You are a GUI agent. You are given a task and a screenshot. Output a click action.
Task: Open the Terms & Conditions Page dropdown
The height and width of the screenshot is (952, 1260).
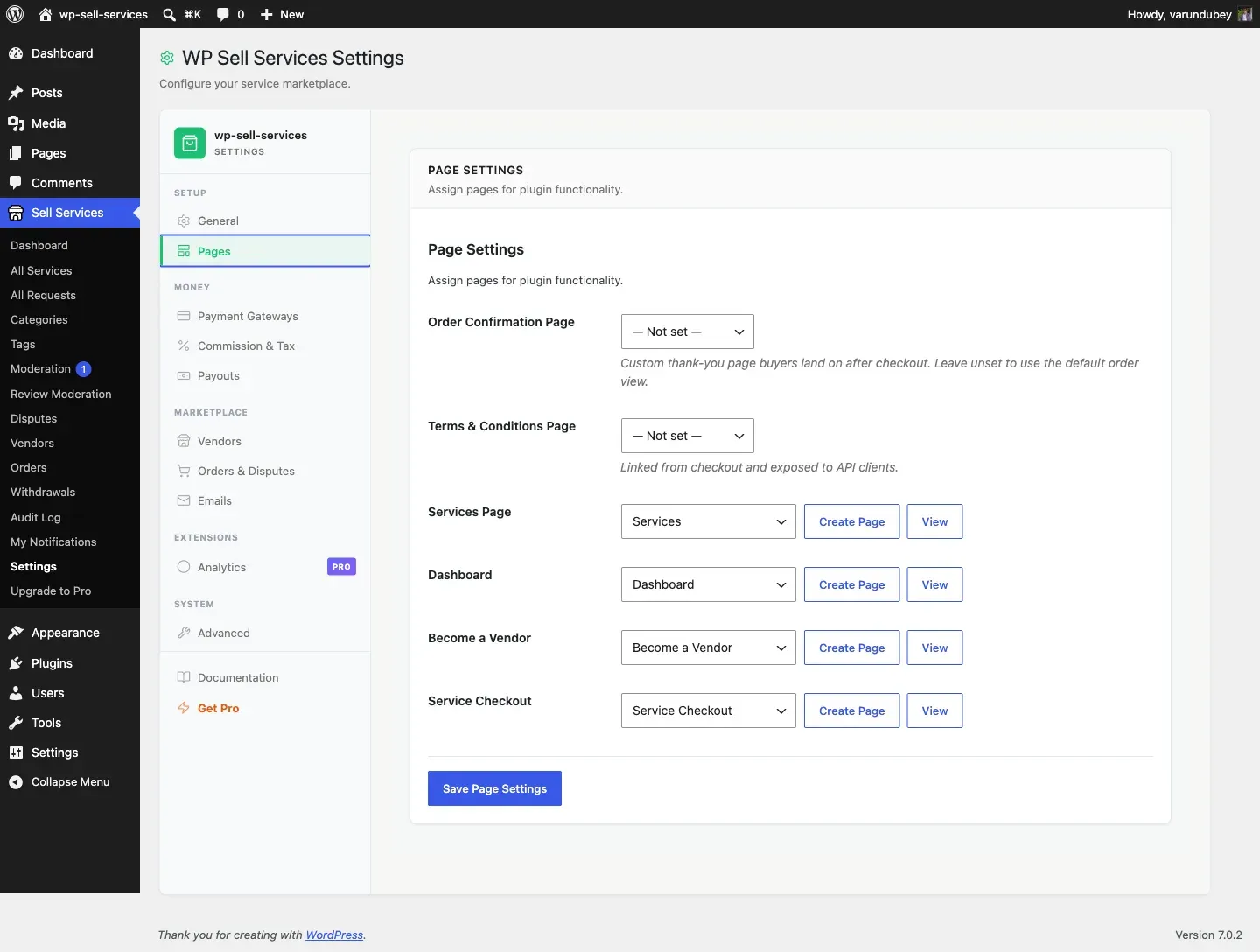[687, 436]
